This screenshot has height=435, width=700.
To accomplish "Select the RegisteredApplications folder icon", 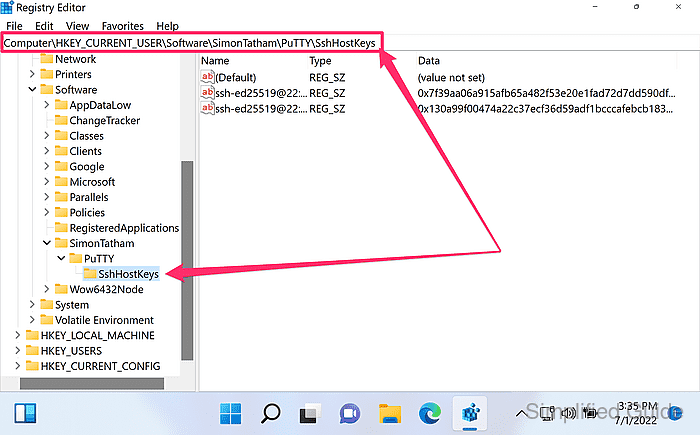I will 61,227.
